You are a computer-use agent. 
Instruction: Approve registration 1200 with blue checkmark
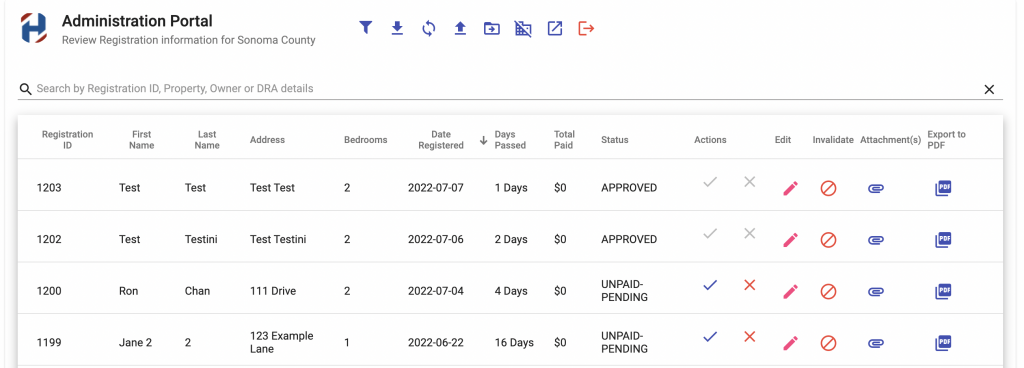coord(711,285)
